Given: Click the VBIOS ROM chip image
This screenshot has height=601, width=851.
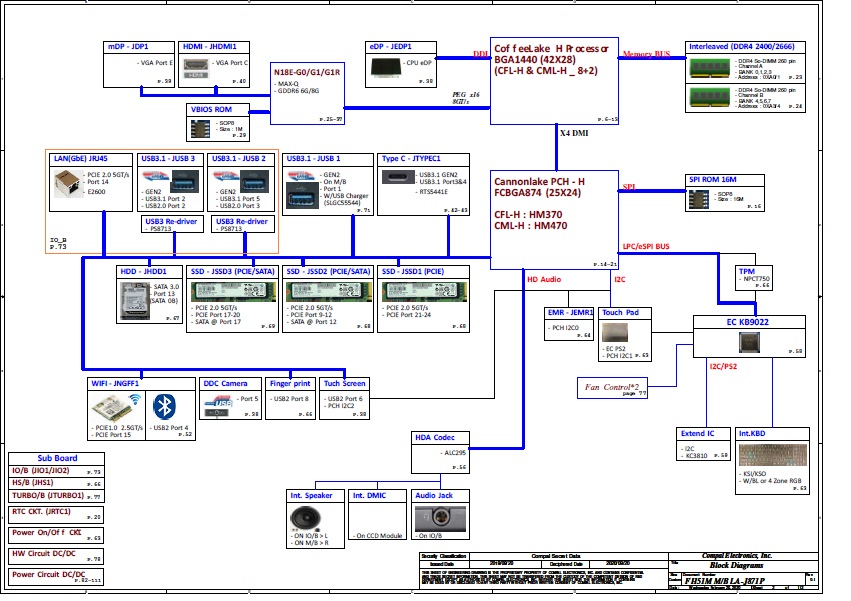Looking at the screenshot, I should (x=200, y=128).
